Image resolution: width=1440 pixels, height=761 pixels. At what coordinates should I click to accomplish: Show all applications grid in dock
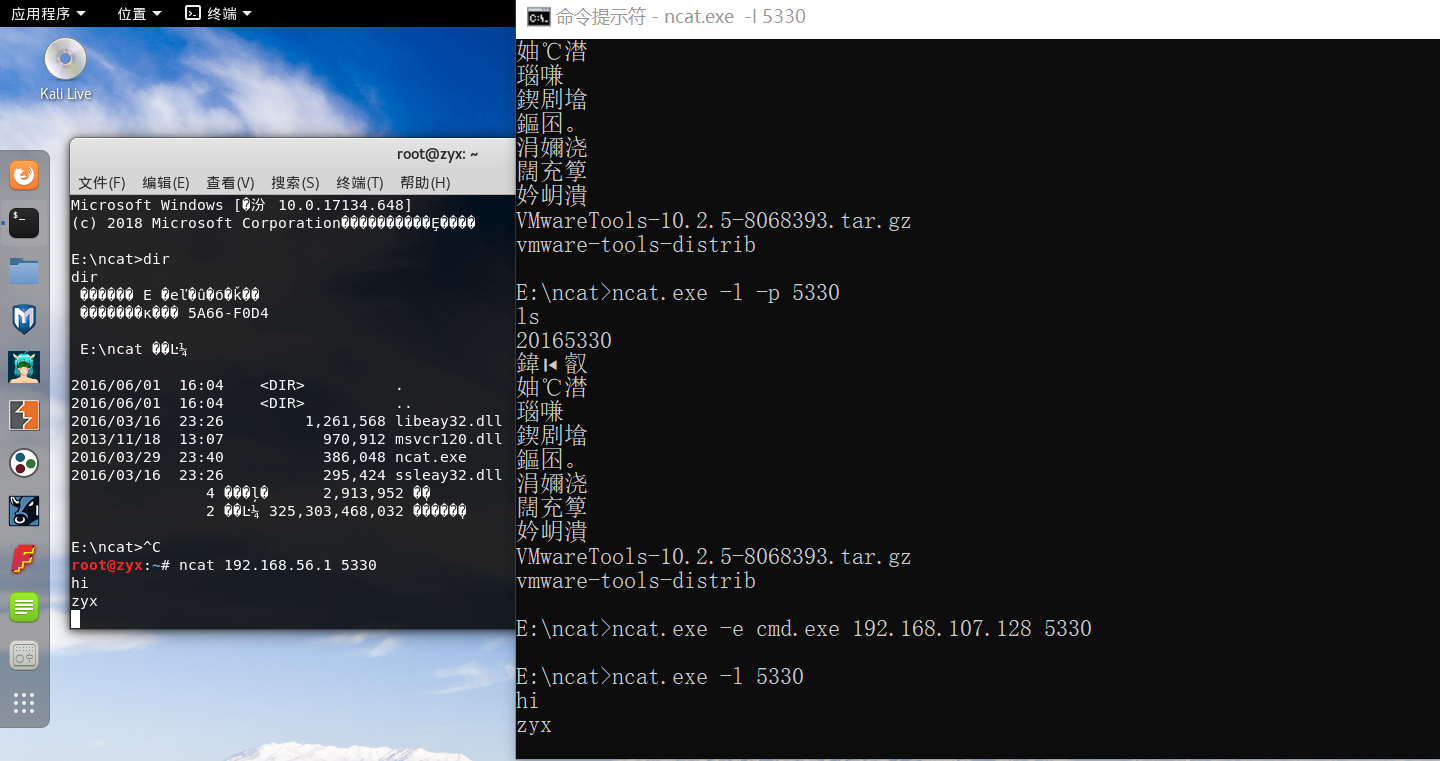pyautogui.click(x=24, y=703)
